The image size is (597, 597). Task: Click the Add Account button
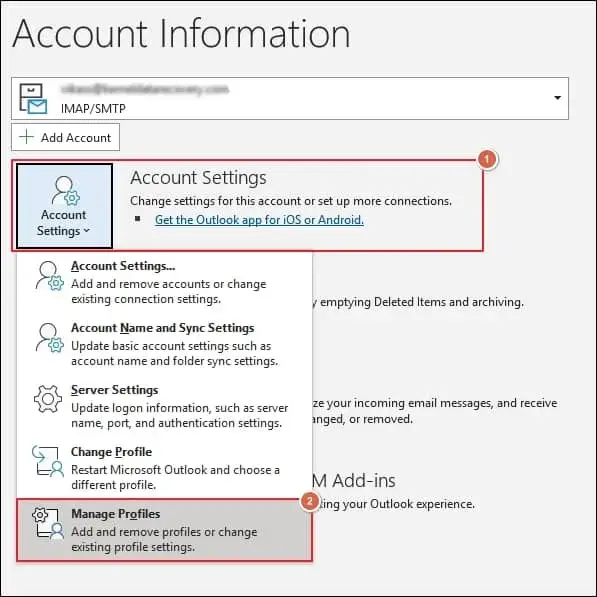pyautogui.click(x=65, y=137)
